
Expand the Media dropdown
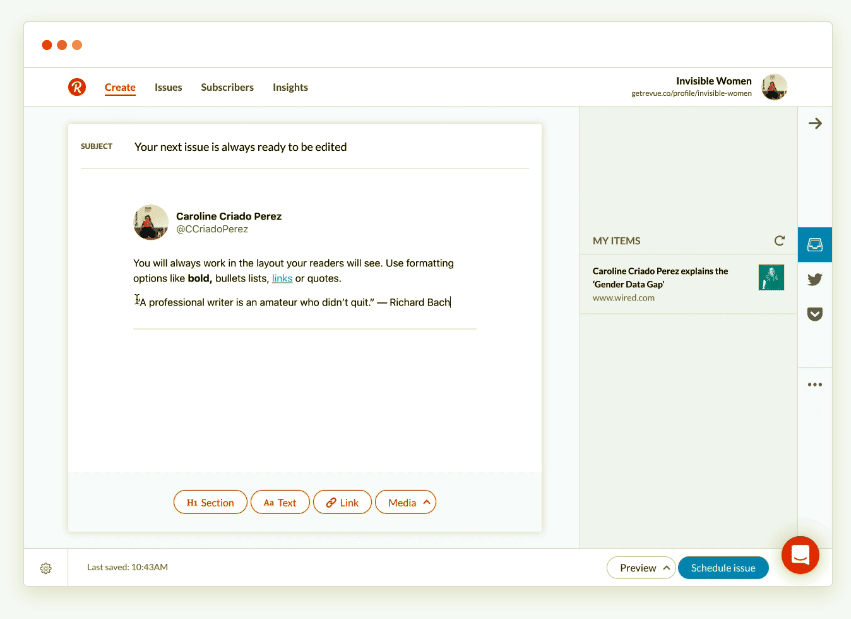[406, 502]
